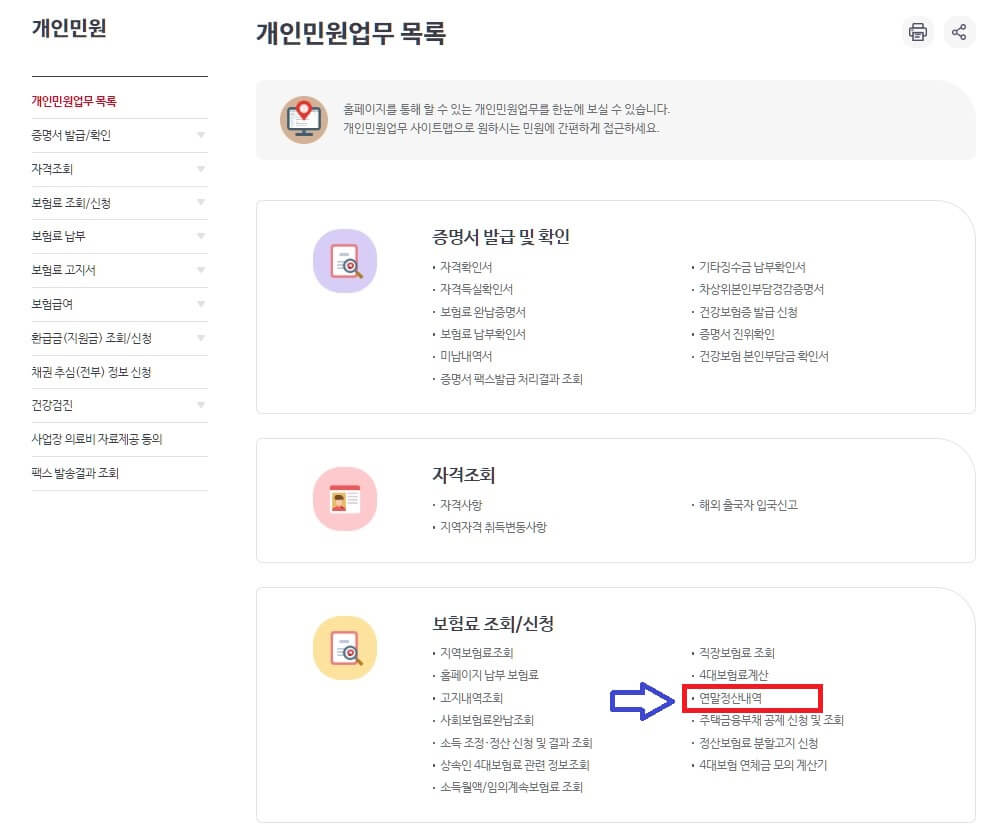Image resolution: width=996 pixels, height=833 pixels.
Task: Open 상속인 4대보험료 관련 정보조회 link
Action: click(x=515, y=766)
